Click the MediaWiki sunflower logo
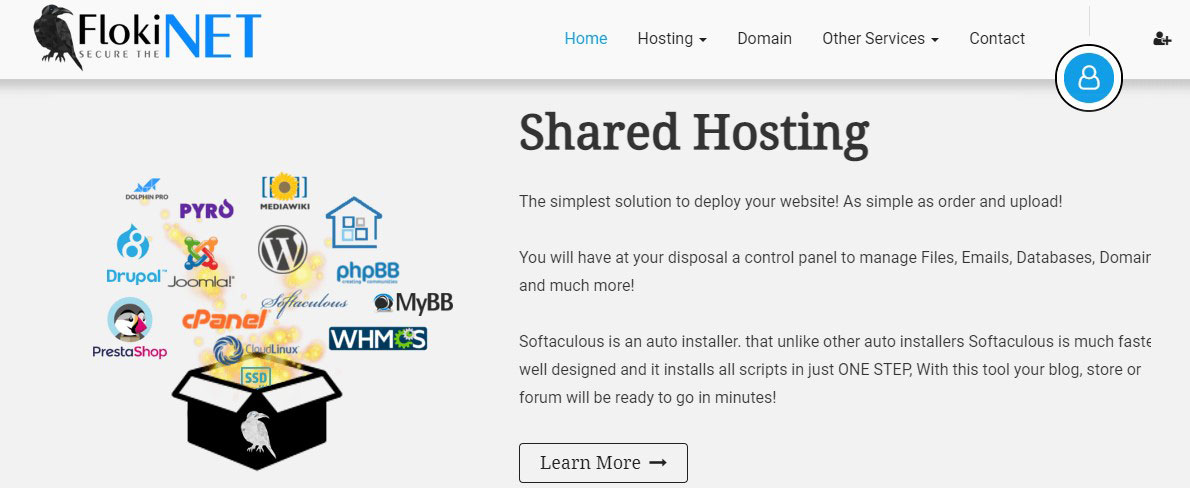This screenshot has width=1190, height=488. pos(285,191)
